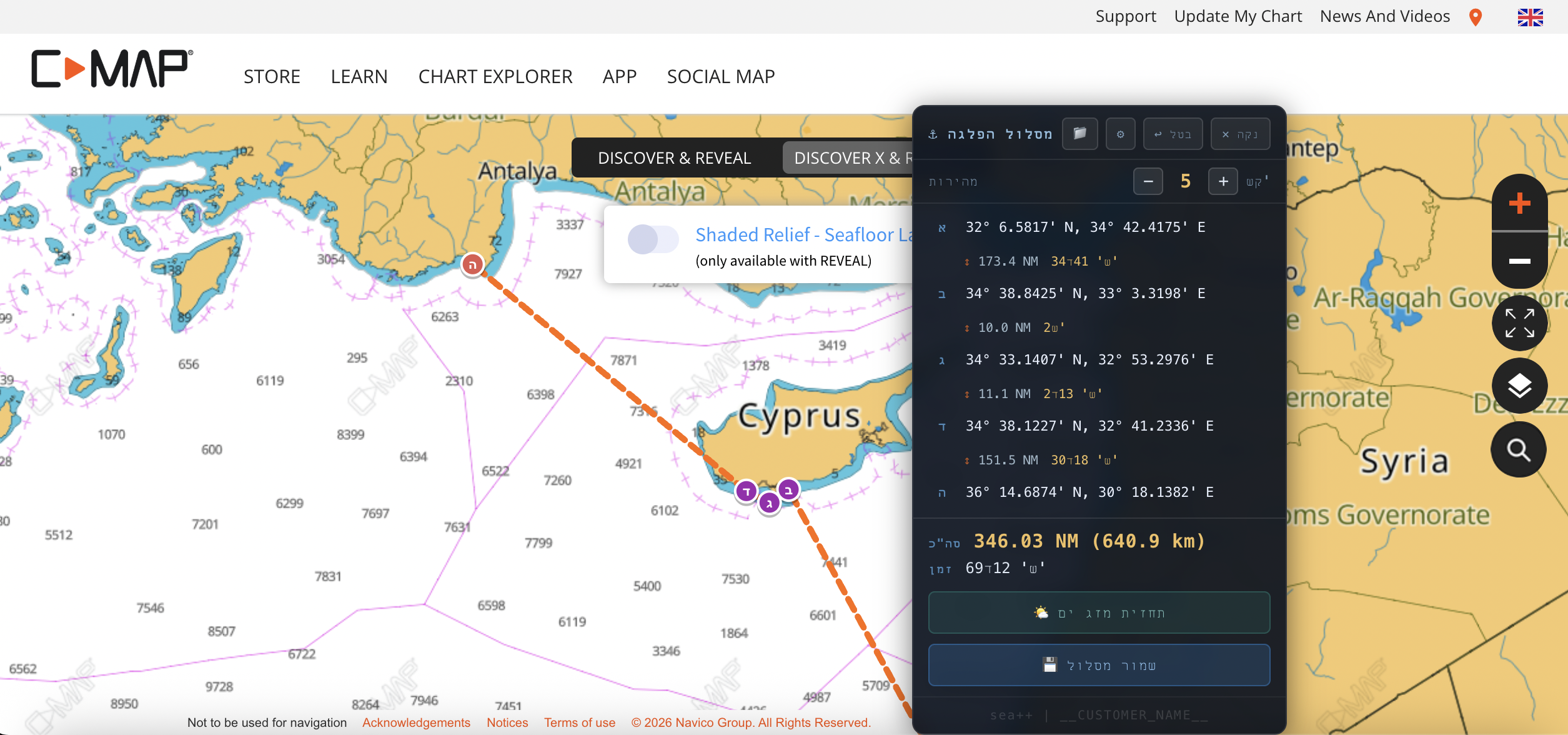Viewport: 1568px width, 735px height.
Task: Click waypoint marker ד off Cyprus
Action: pyautogui.click(x=746, y=491)
